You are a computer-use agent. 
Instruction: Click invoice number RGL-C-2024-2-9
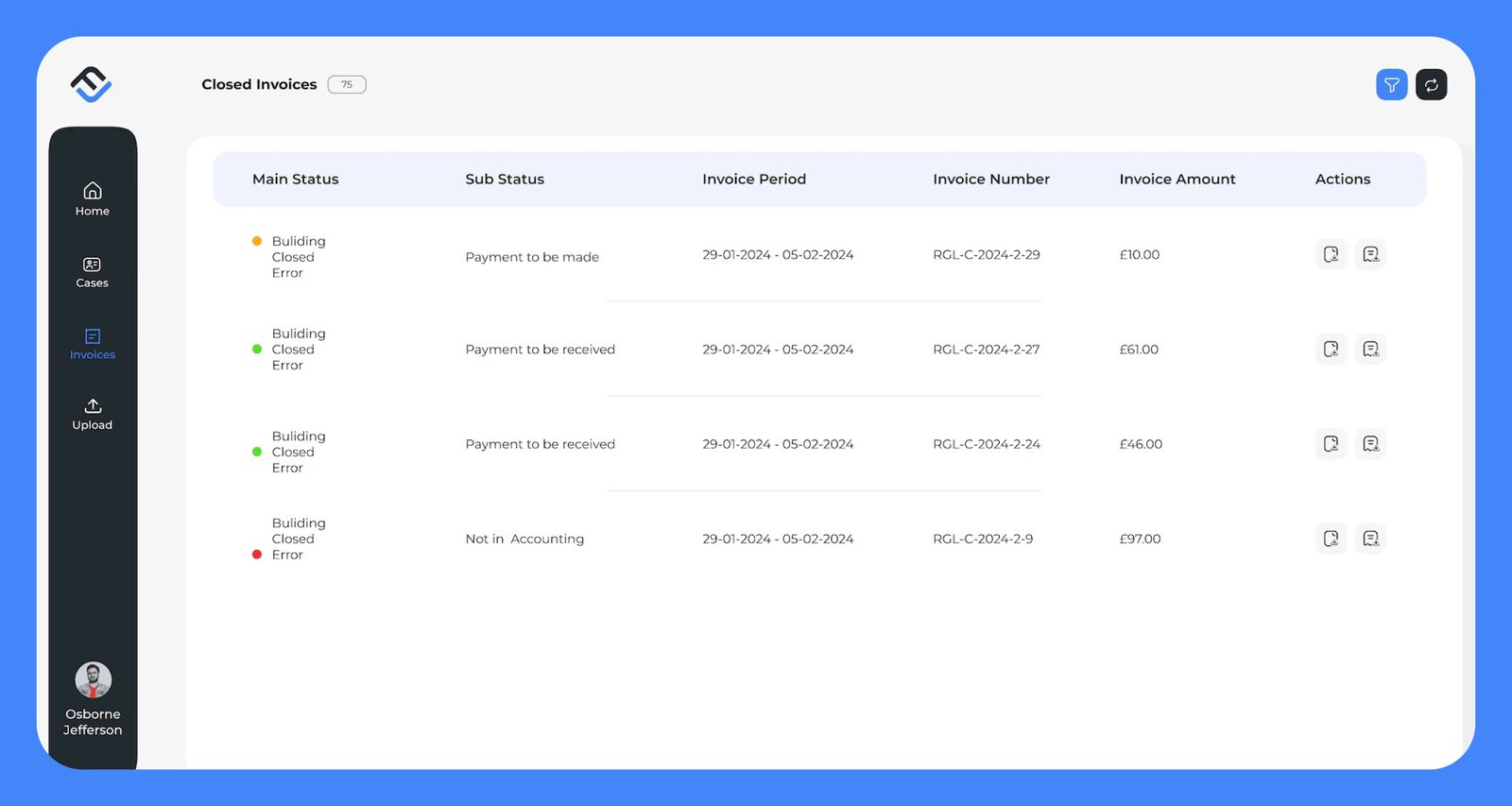(x=983, y=539)
